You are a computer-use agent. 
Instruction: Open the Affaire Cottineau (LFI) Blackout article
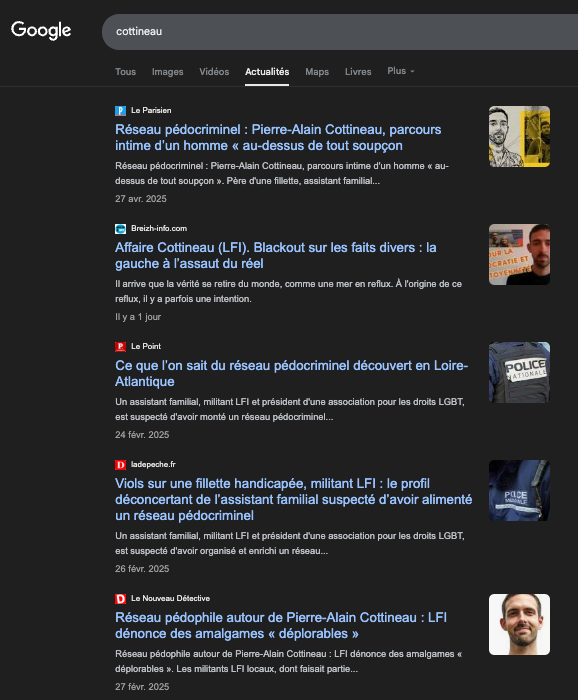276,255
